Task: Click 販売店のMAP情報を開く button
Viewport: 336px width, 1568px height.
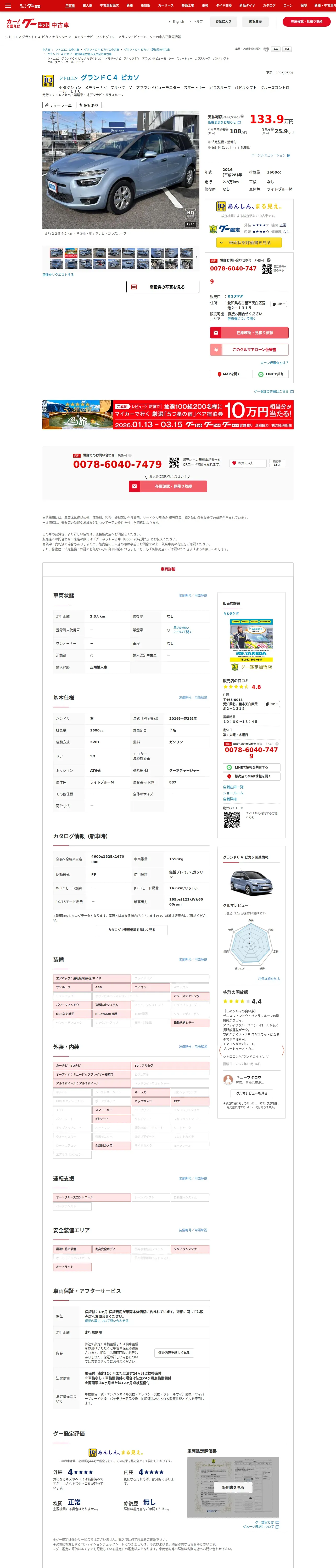Action: click(251, 776)
